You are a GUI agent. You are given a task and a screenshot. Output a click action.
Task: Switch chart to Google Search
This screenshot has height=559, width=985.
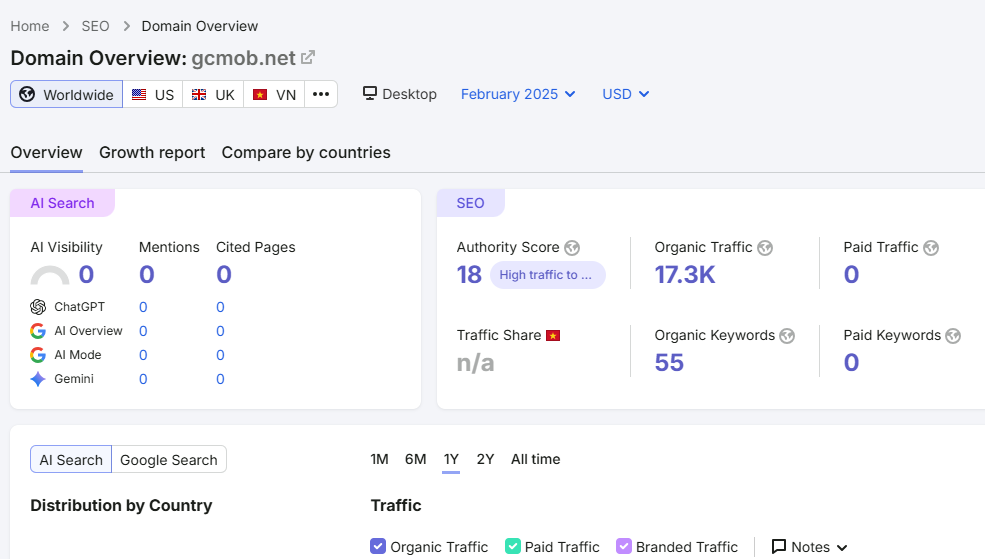[x=169, y=459]
